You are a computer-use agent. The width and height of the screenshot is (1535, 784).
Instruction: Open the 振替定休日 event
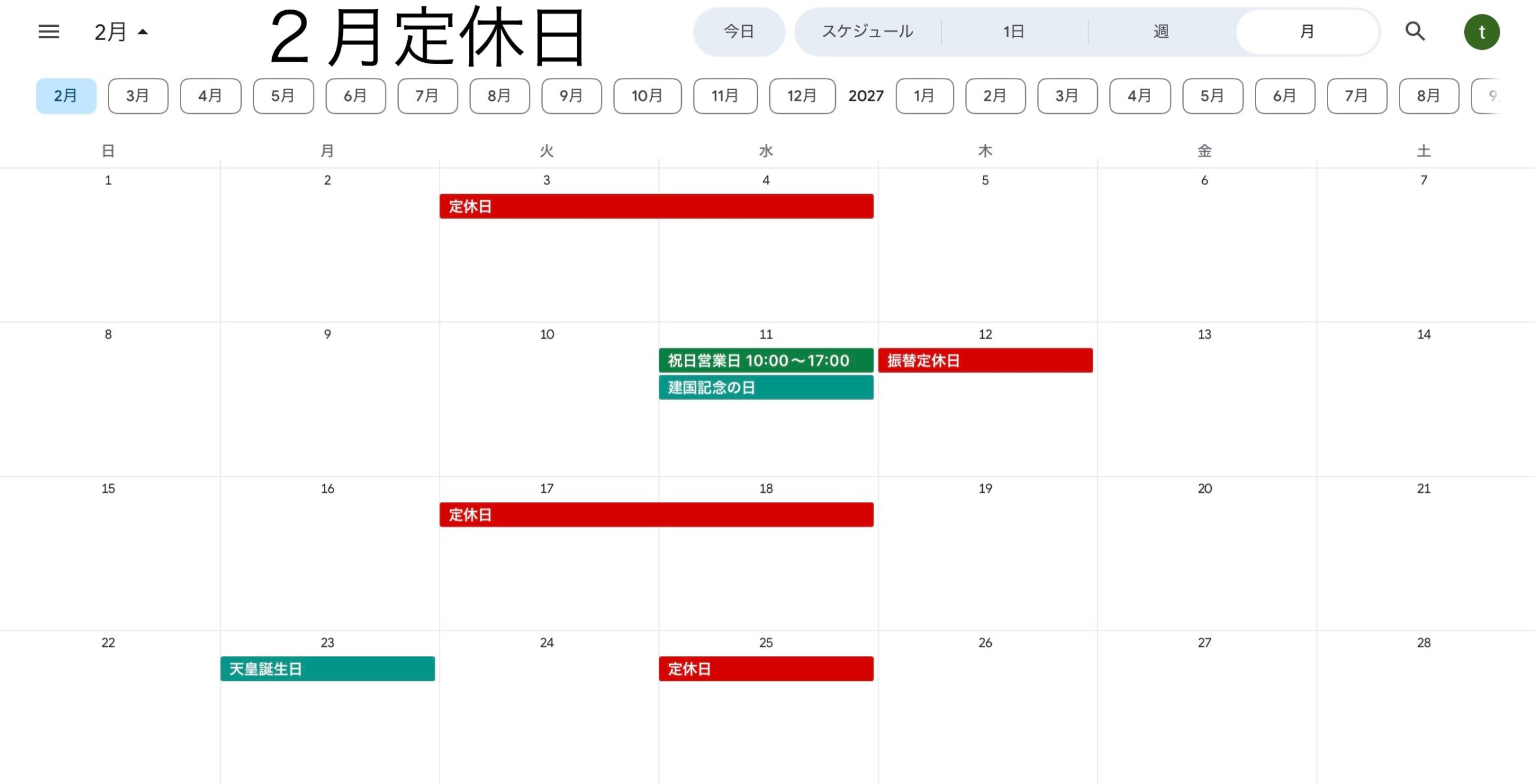coord(985,360)
